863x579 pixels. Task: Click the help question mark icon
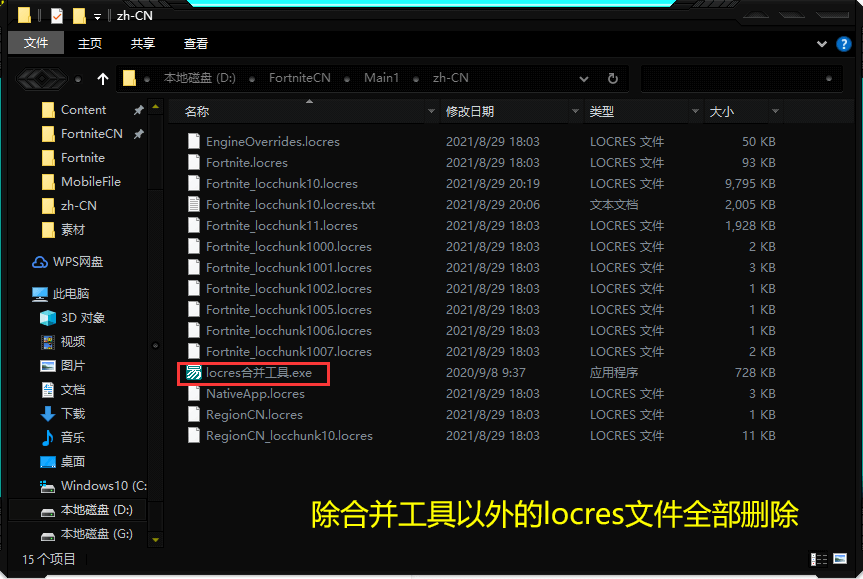(x=843, y=43)
